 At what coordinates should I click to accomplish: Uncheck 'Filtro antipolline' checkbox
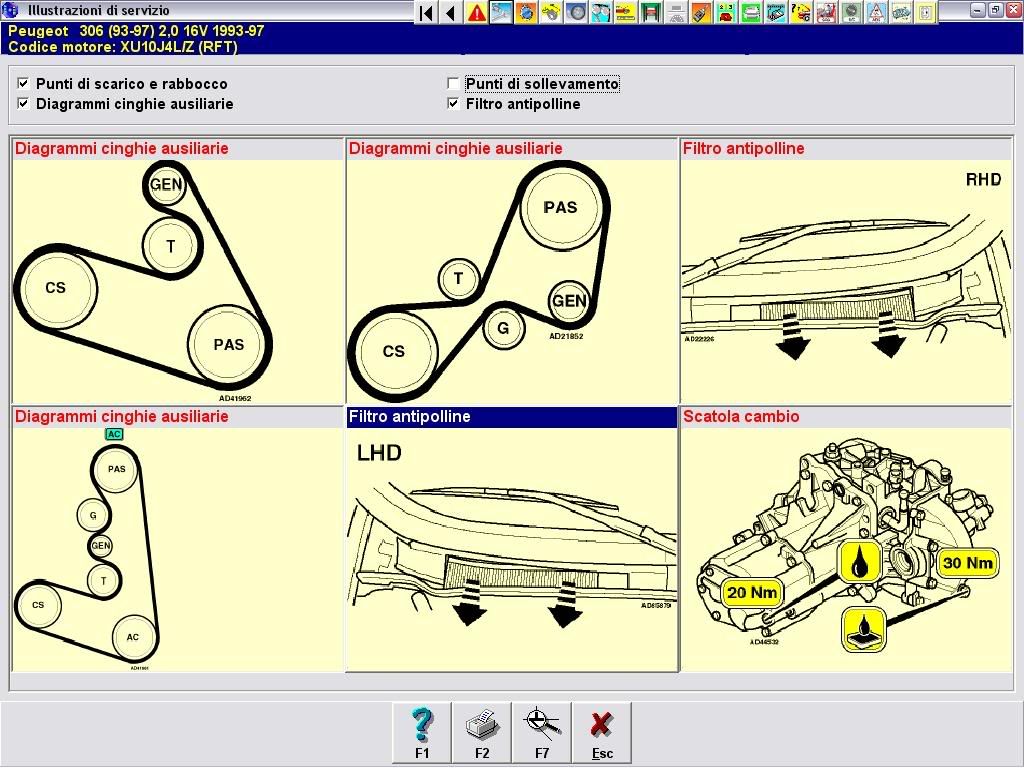pos(453,104)
